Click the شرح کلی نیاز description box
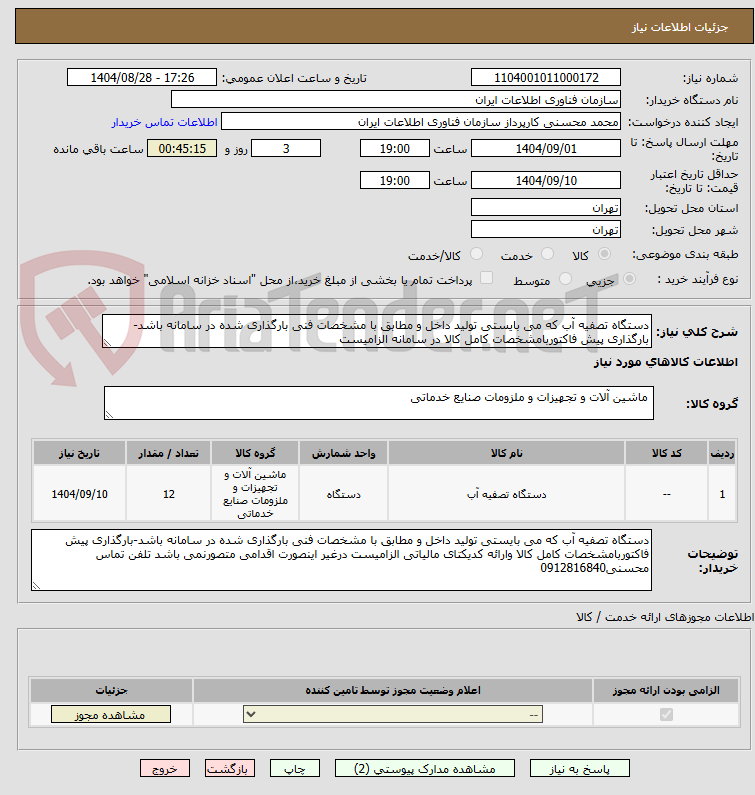This screenshot has height=795, width=755. pos(377,331)
